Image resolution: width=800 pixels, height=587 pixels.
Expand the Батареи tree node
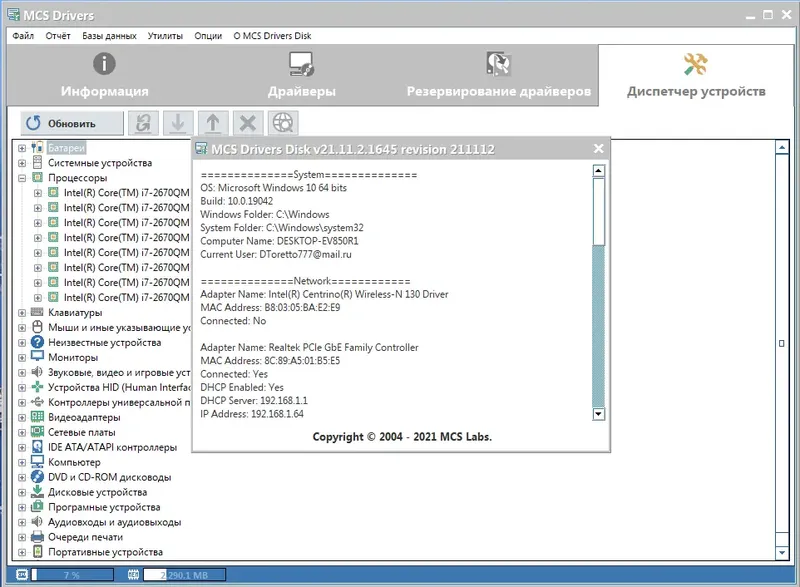(x=22, y=148)
